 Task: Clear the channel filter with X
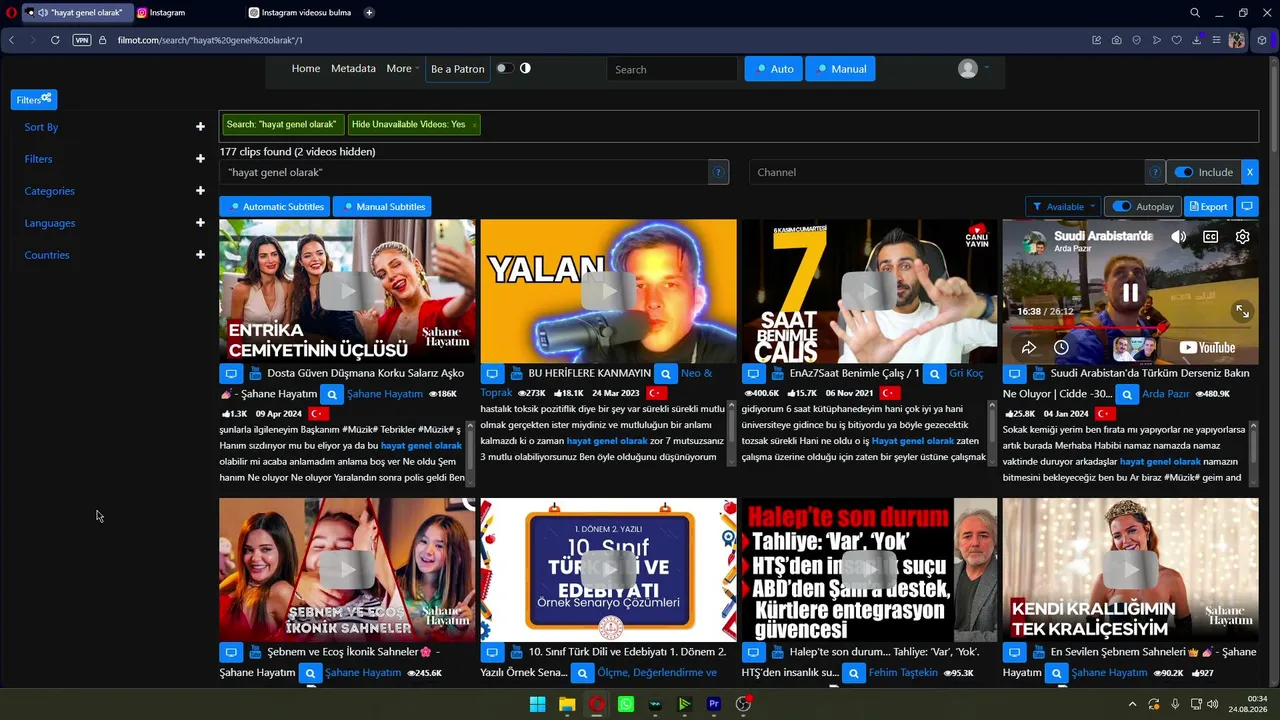(x=1249, y=172)
